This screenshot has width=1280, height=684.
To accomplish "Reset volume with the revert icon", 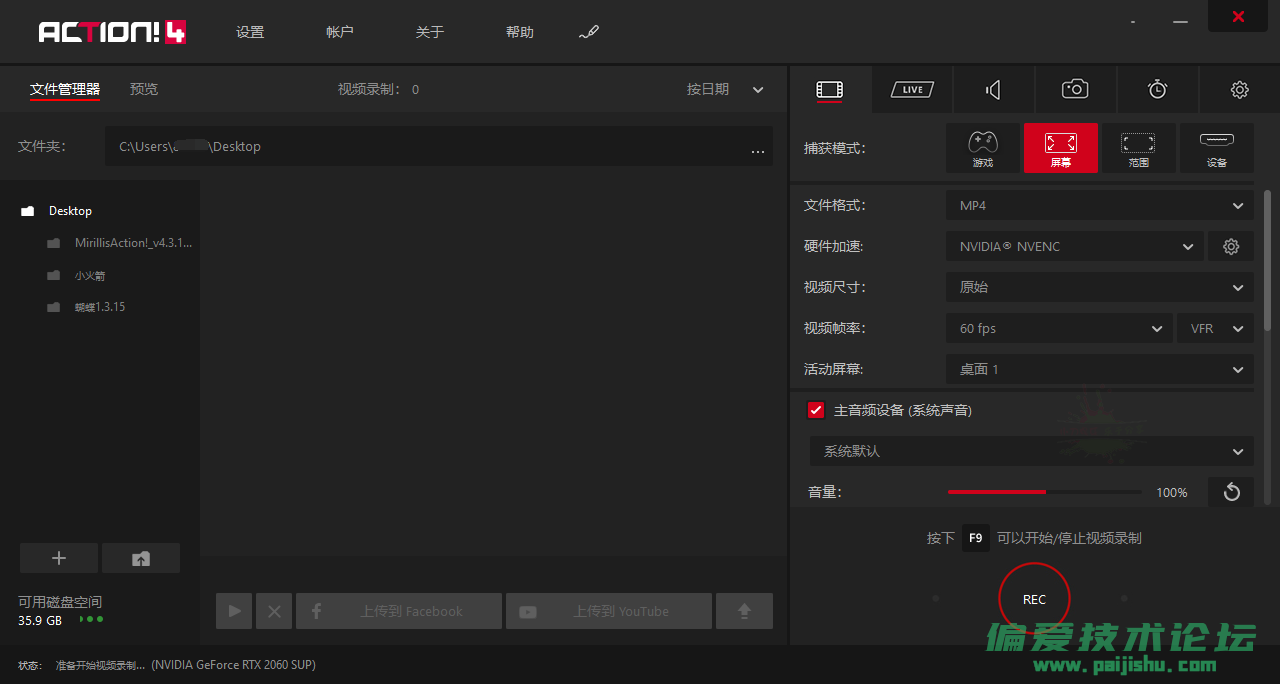I will coord(1231,492).
